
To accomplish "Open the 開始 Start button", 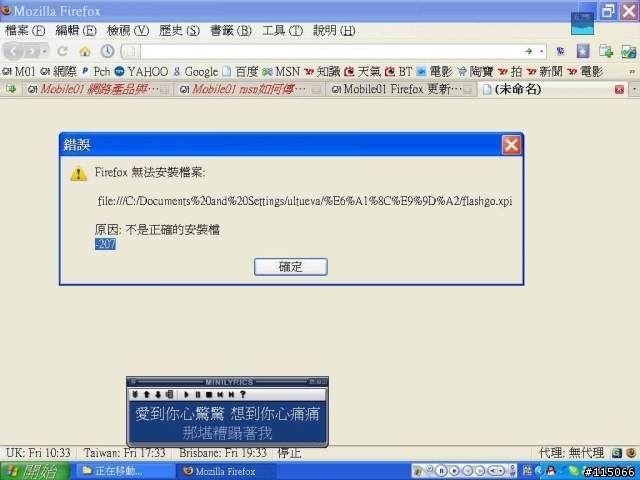I will (x=35, y=471).
